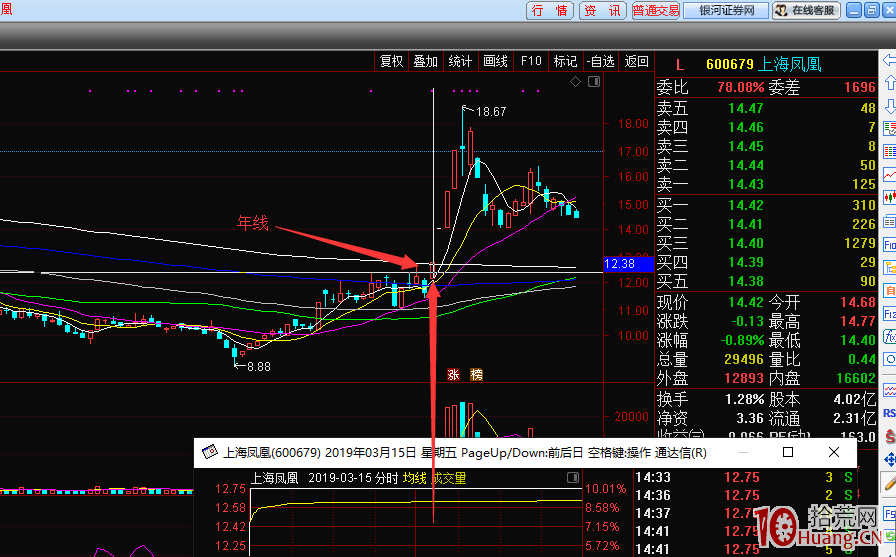The height and width of the screenshot is (557, 896).
Task: Click the 普通交易 trading button
Action: pos(655,10)
